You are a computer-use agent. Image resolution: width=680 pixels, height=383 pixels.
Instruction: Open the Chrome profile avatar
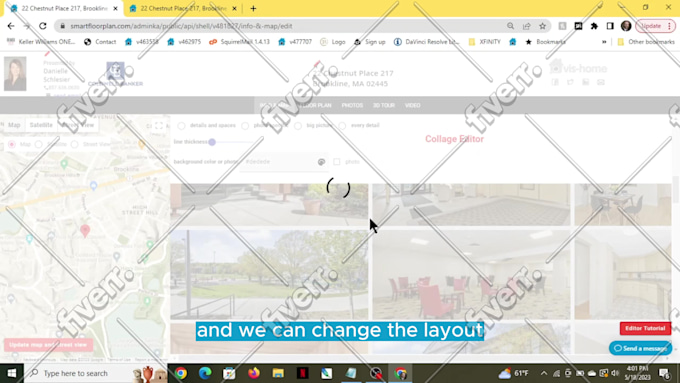pyautogui.click(x=626, y=26)
